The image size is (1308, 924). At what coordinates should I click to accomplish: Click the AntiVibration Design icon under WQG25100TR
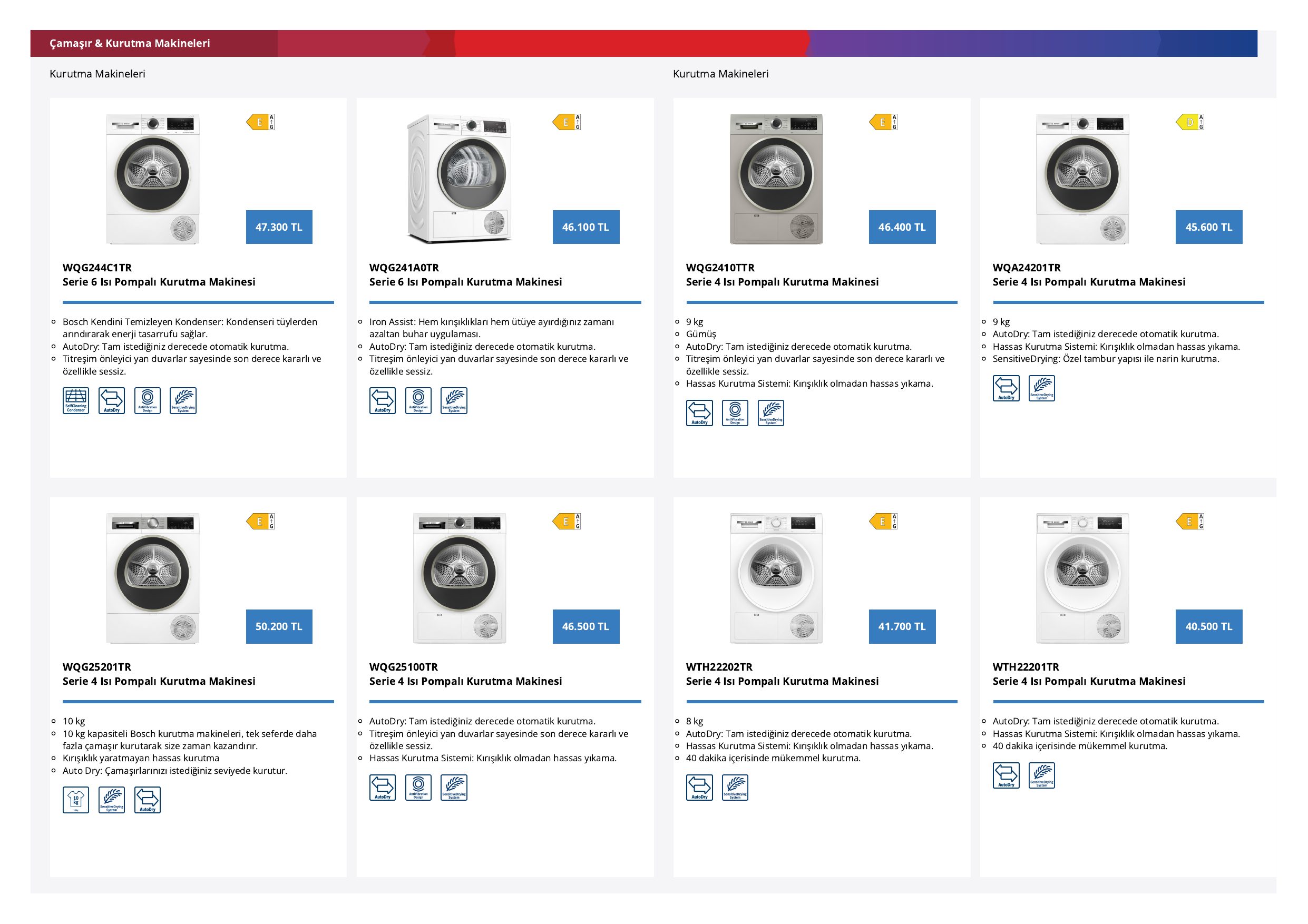[418, 788]
